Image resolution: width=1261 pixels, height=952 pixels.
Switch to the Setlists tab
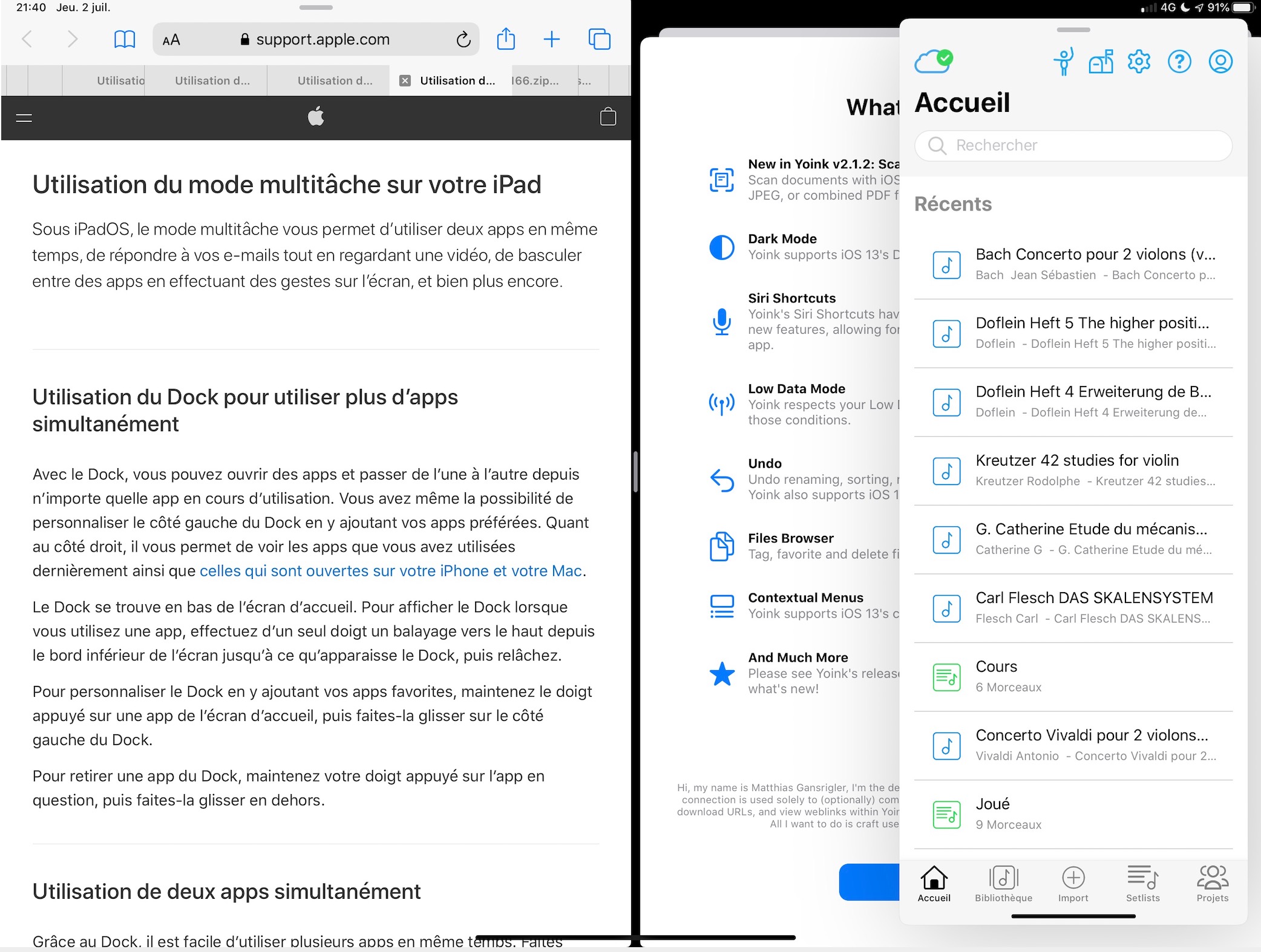coord(1142,884)
